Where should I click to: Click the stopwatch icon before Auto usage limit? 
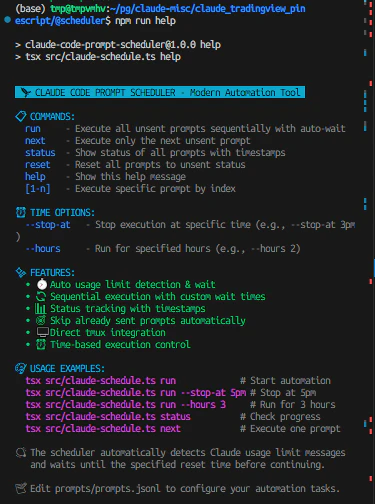click(x=42, y=284)
